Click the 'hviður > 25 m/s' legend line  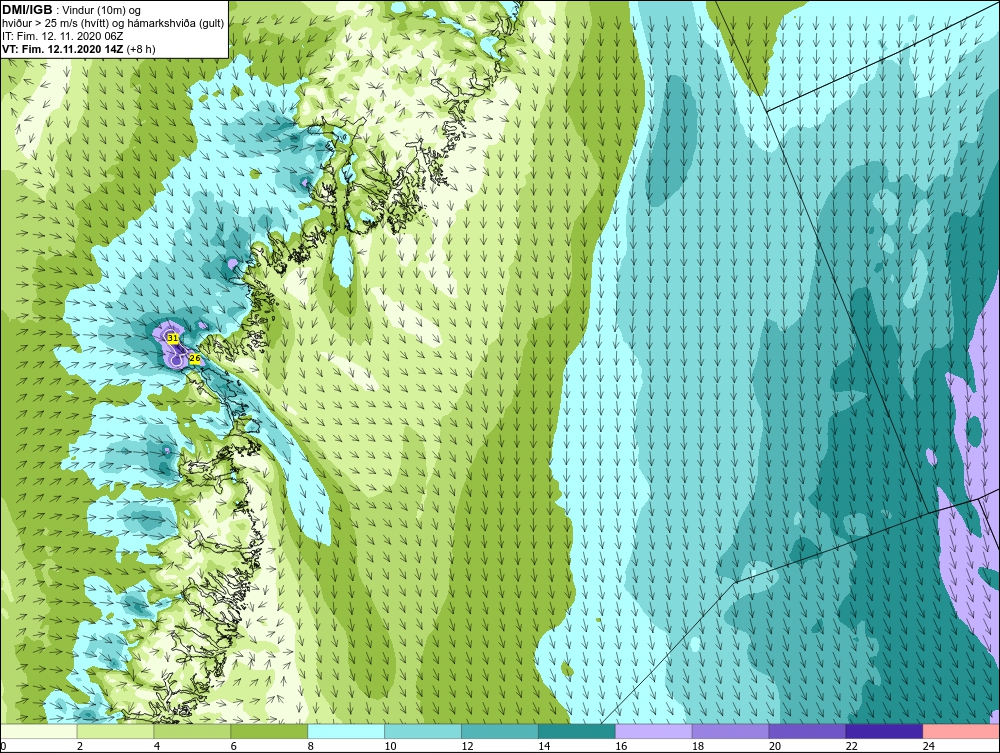coord(113,24)
